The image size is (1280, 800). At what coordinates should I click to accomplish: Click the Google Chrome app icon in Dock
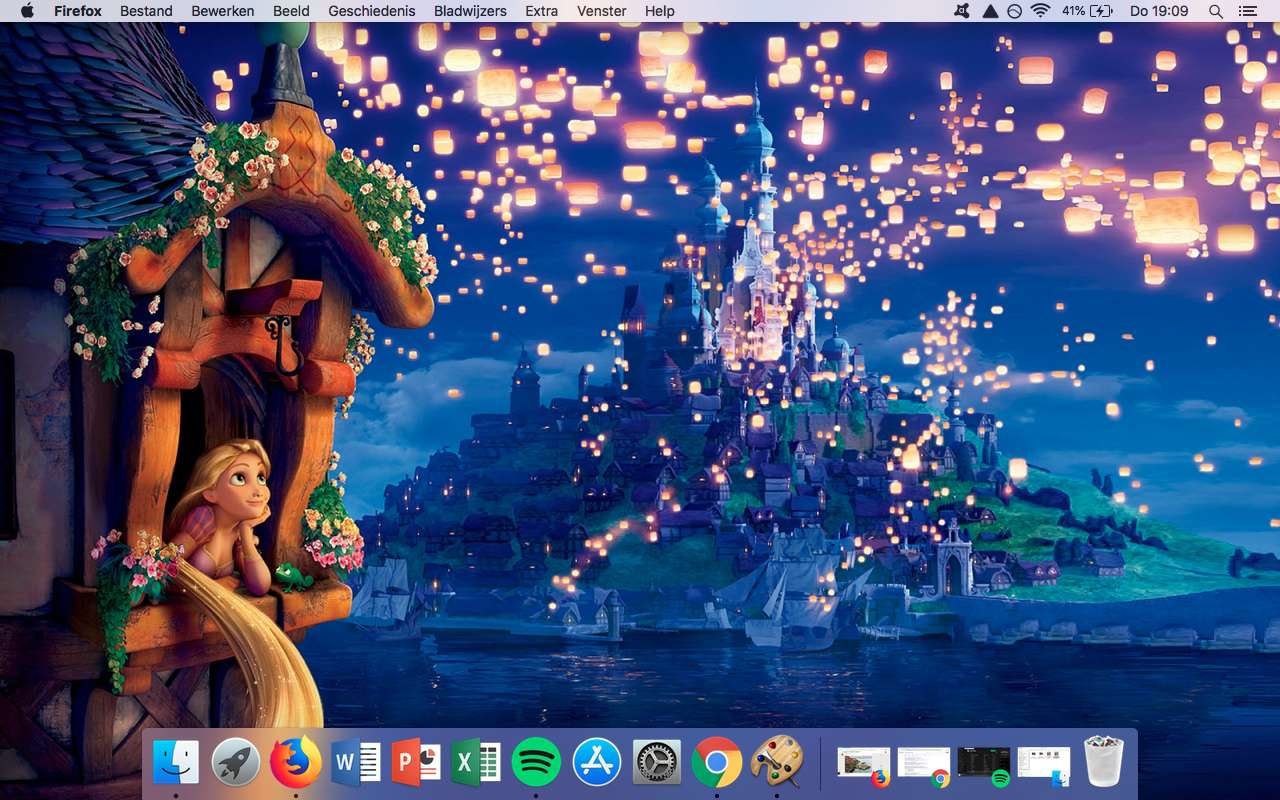[x=717, y=763]
